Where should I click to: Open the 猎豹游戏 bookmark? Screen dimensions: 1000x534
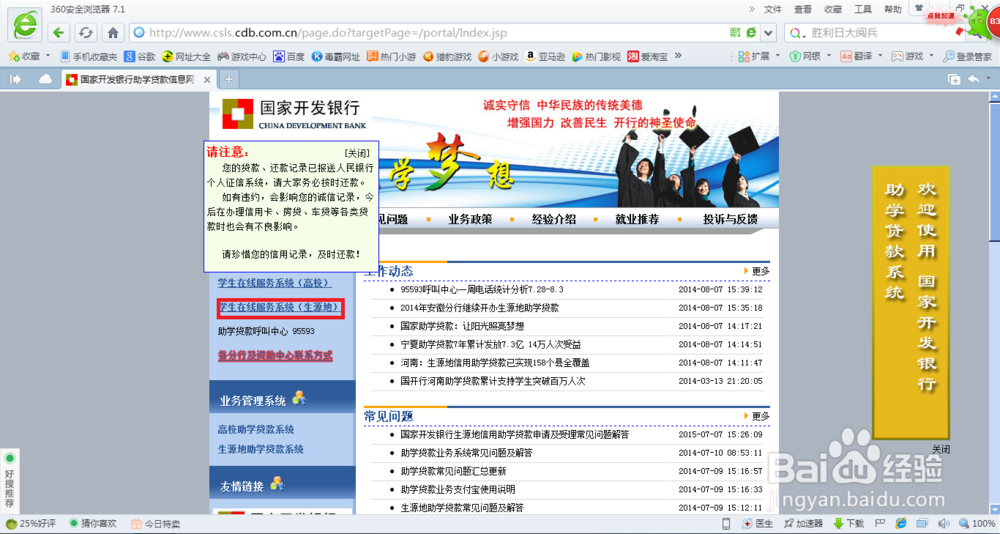[x=447, y=56]
